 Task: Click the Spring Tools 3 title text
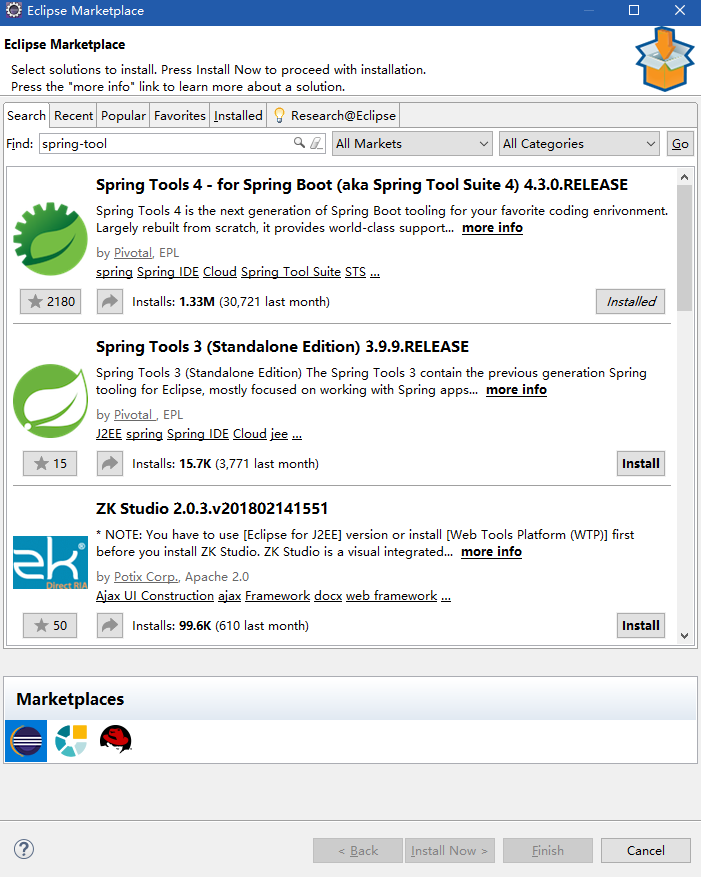283,347
